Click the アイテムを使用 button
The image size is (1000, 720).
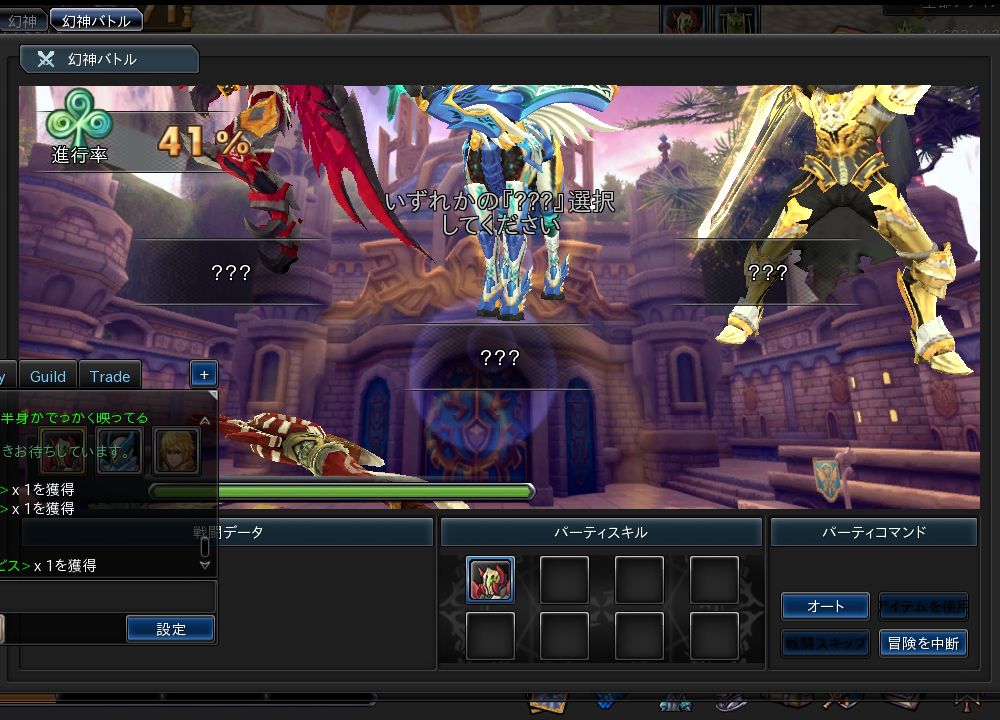[923, 606]
